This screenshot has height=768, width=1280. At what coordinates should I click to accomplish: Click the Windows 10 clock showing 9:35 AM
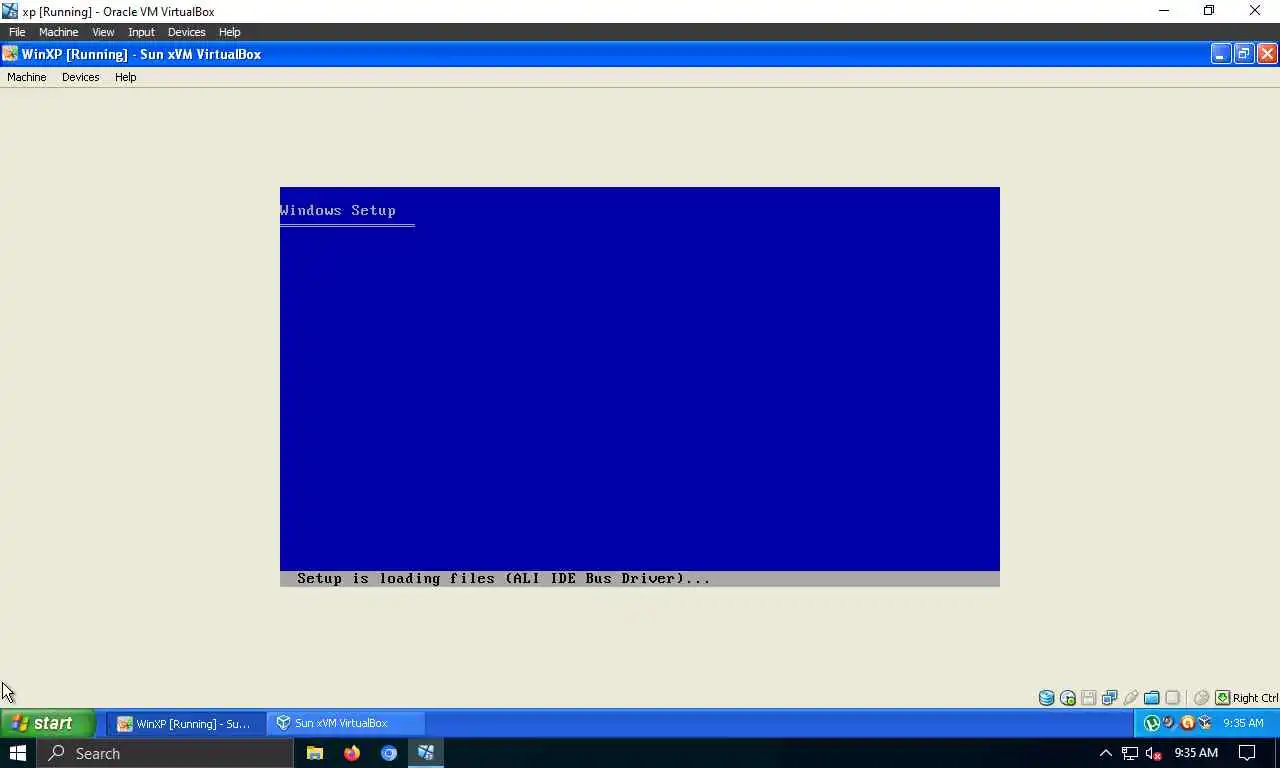pyautogui.click(x=1196, y=753)
